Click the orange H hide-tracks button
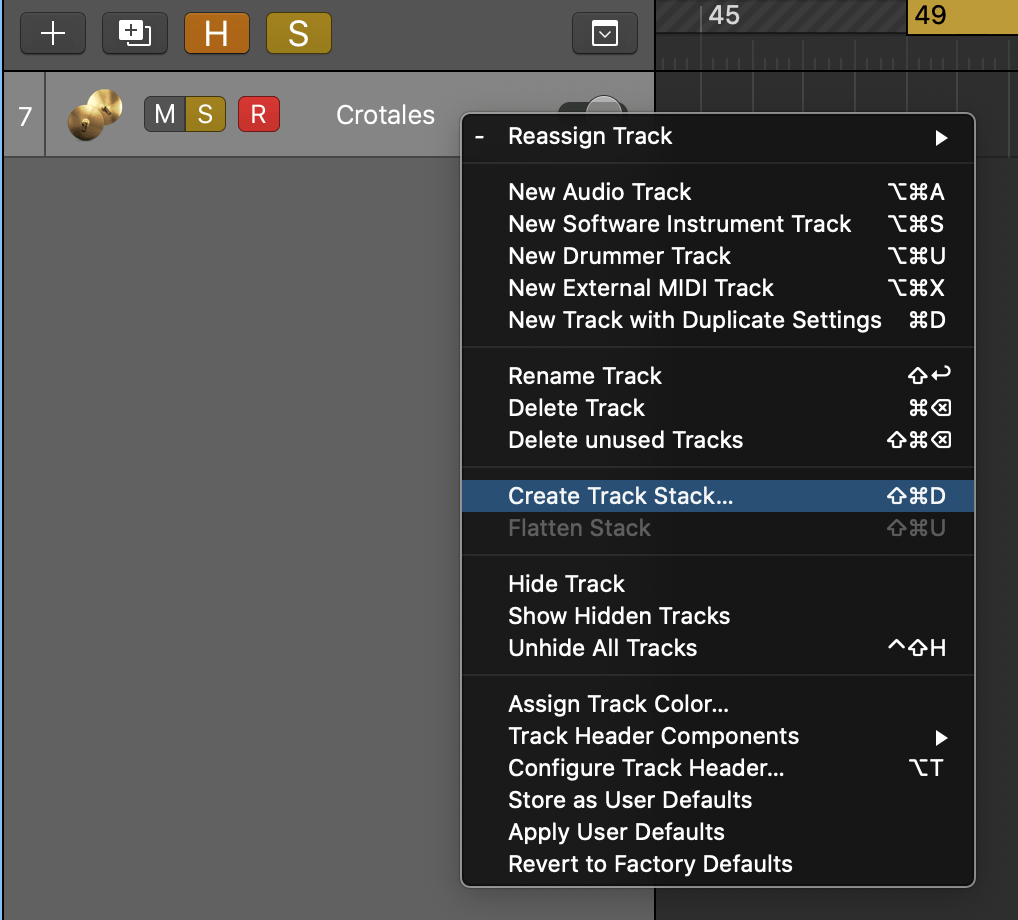Image resolution: width=1018 pixels, height=920 pixels. pyautogui.click(x=216, y=34)
